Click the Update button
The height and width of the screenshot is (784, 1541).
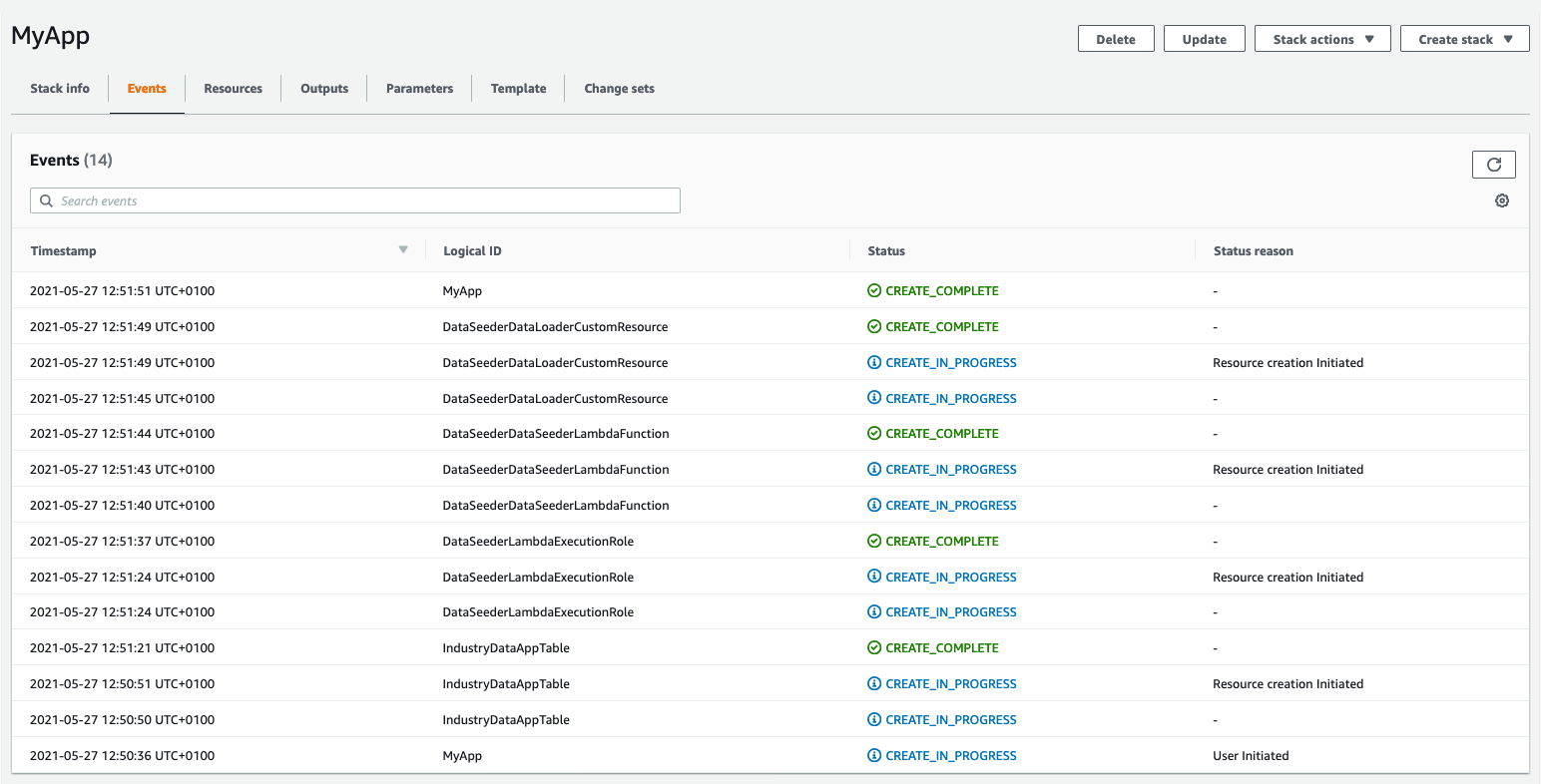tap(1204, 38)
